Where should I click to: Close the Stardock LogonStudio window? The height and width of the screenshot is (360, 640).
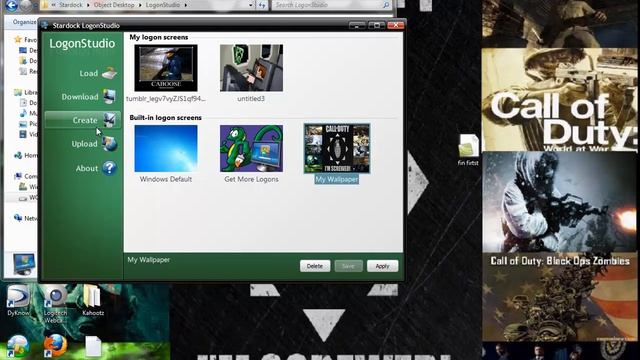396,25
